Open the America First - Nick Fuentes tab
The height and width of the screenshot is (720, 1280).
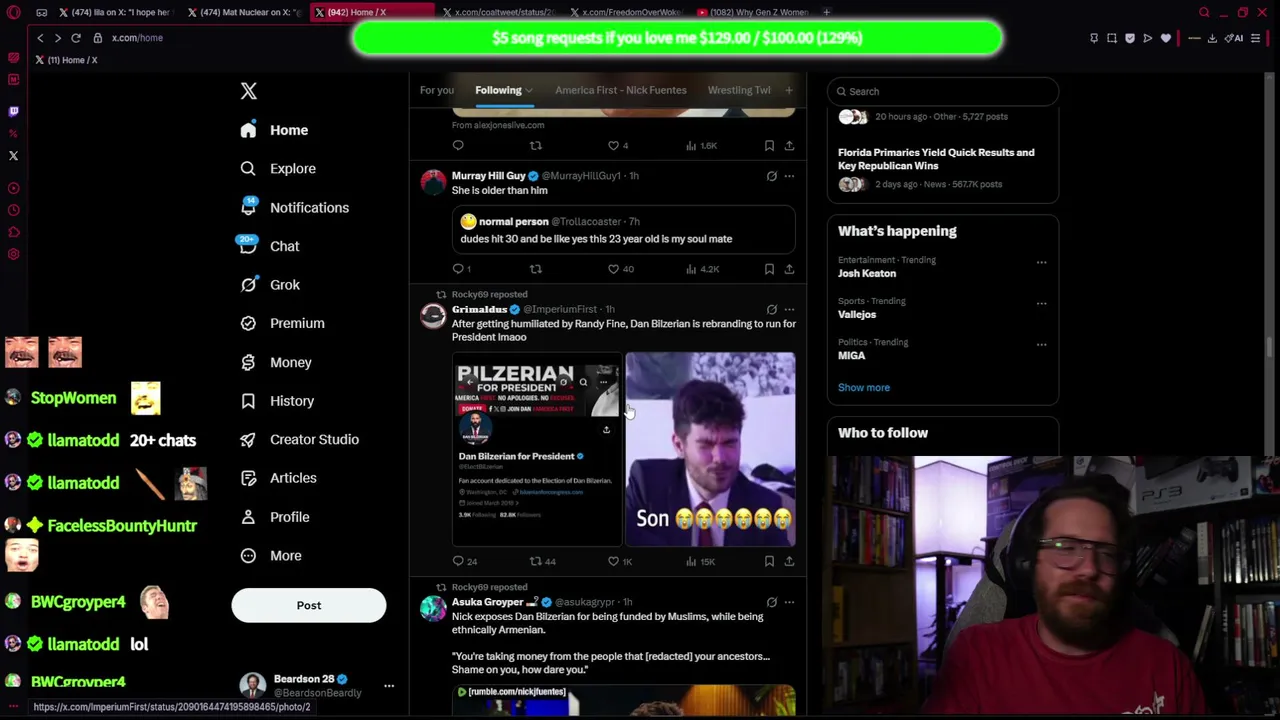pos(621,90)
